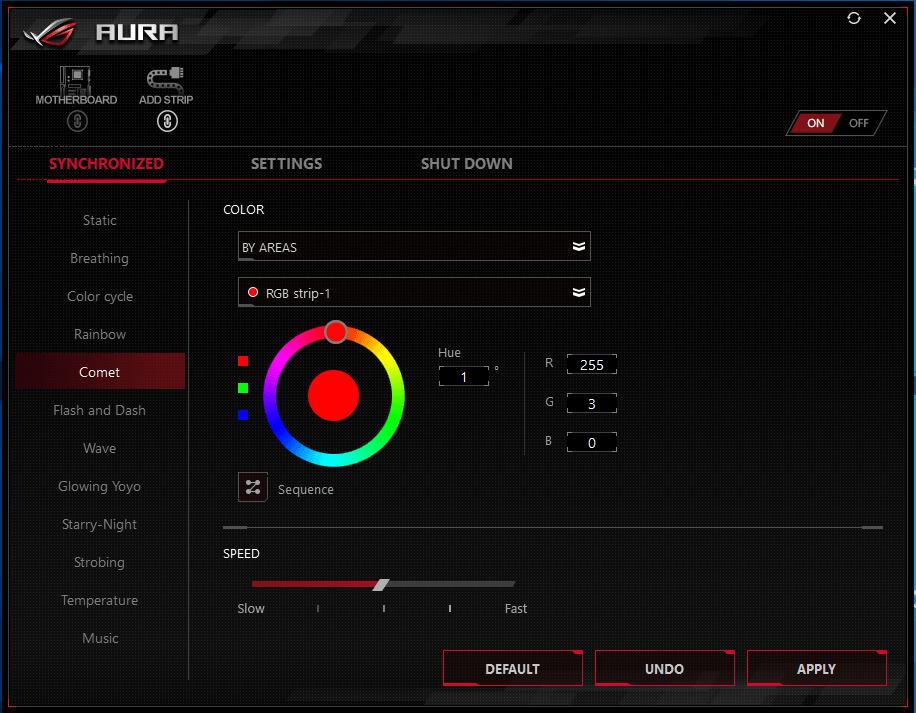Click the R value field
The height and width of the screenshot is (713, 916).
click(592, 364)
